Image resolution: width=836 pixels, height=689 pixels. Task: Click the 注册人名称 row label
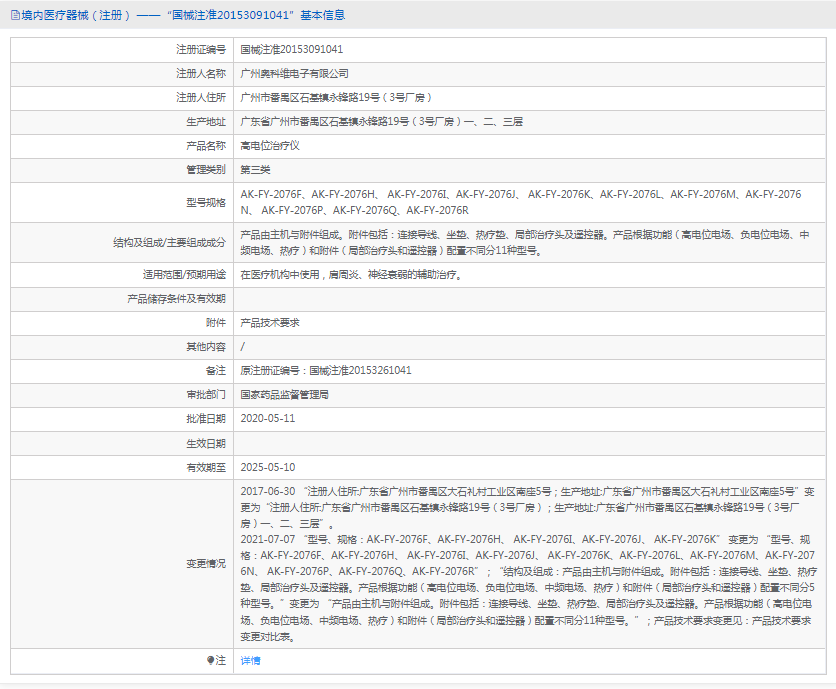point(201,74)
